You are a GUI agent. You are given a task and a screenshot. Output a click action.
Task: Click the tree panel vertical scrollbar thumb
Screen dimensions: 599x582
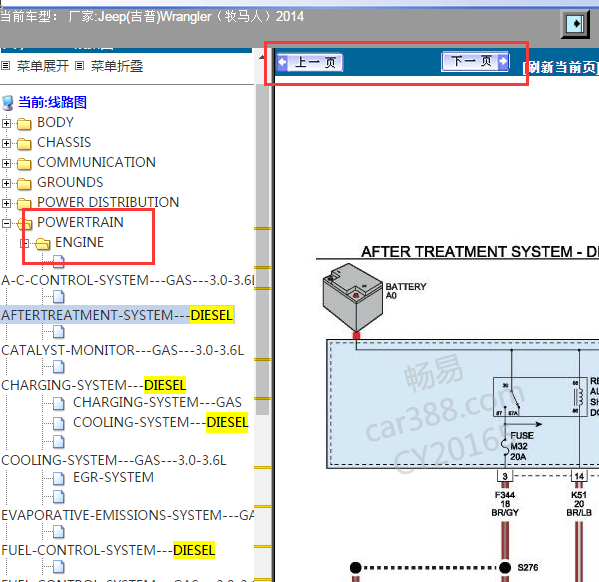(262, 248)
